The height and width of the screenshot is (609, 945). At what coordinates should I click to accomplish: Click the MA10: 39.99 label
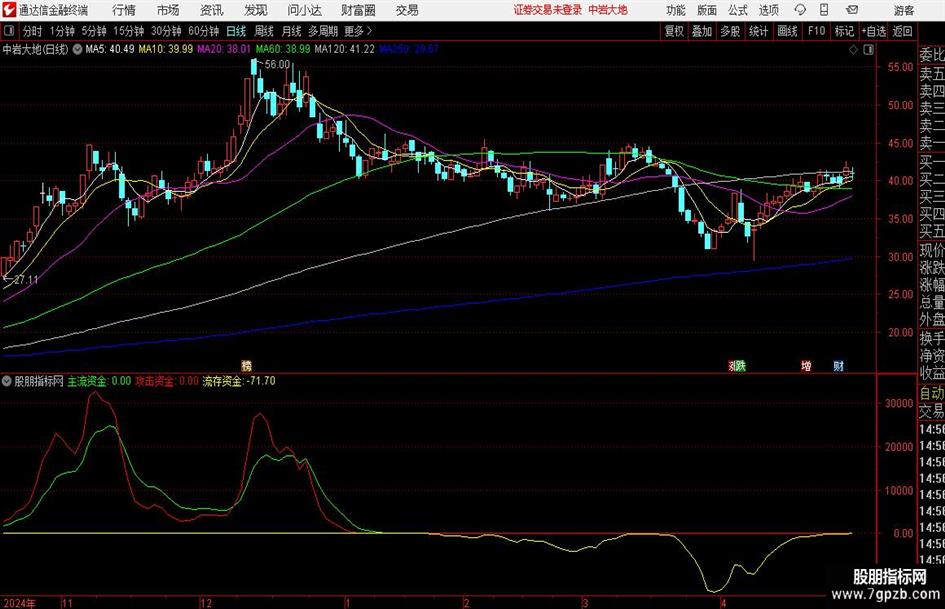[166, 49]
